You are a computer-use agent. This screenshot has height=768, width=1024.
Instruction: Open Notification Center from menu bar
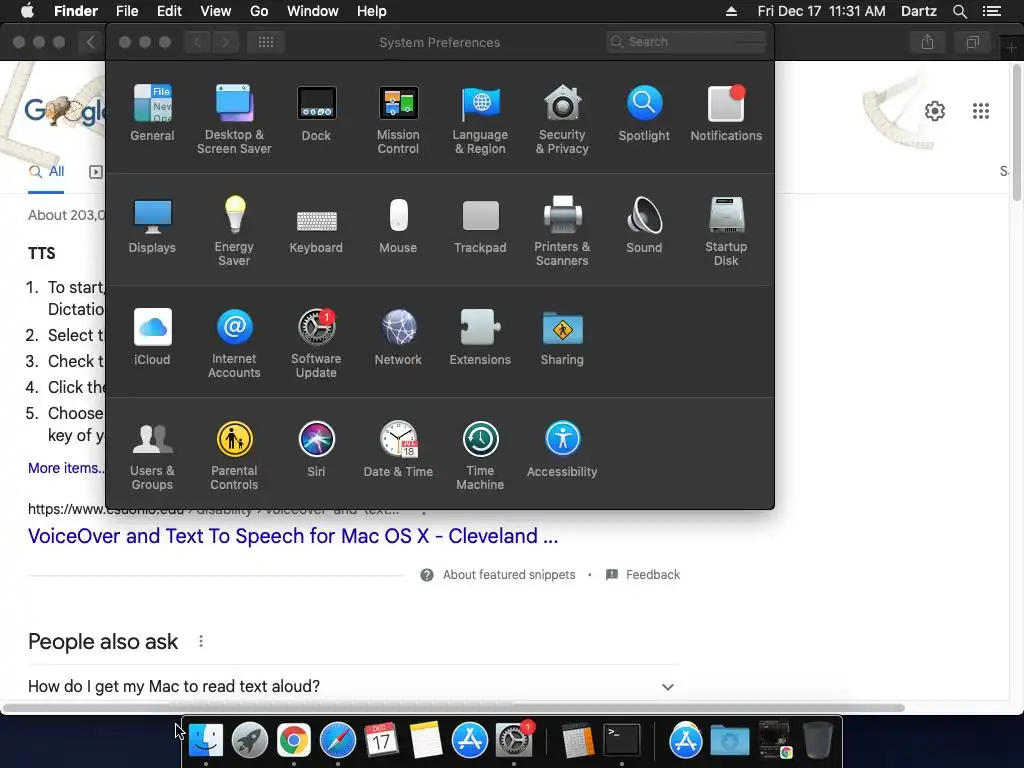coord(992,11)
